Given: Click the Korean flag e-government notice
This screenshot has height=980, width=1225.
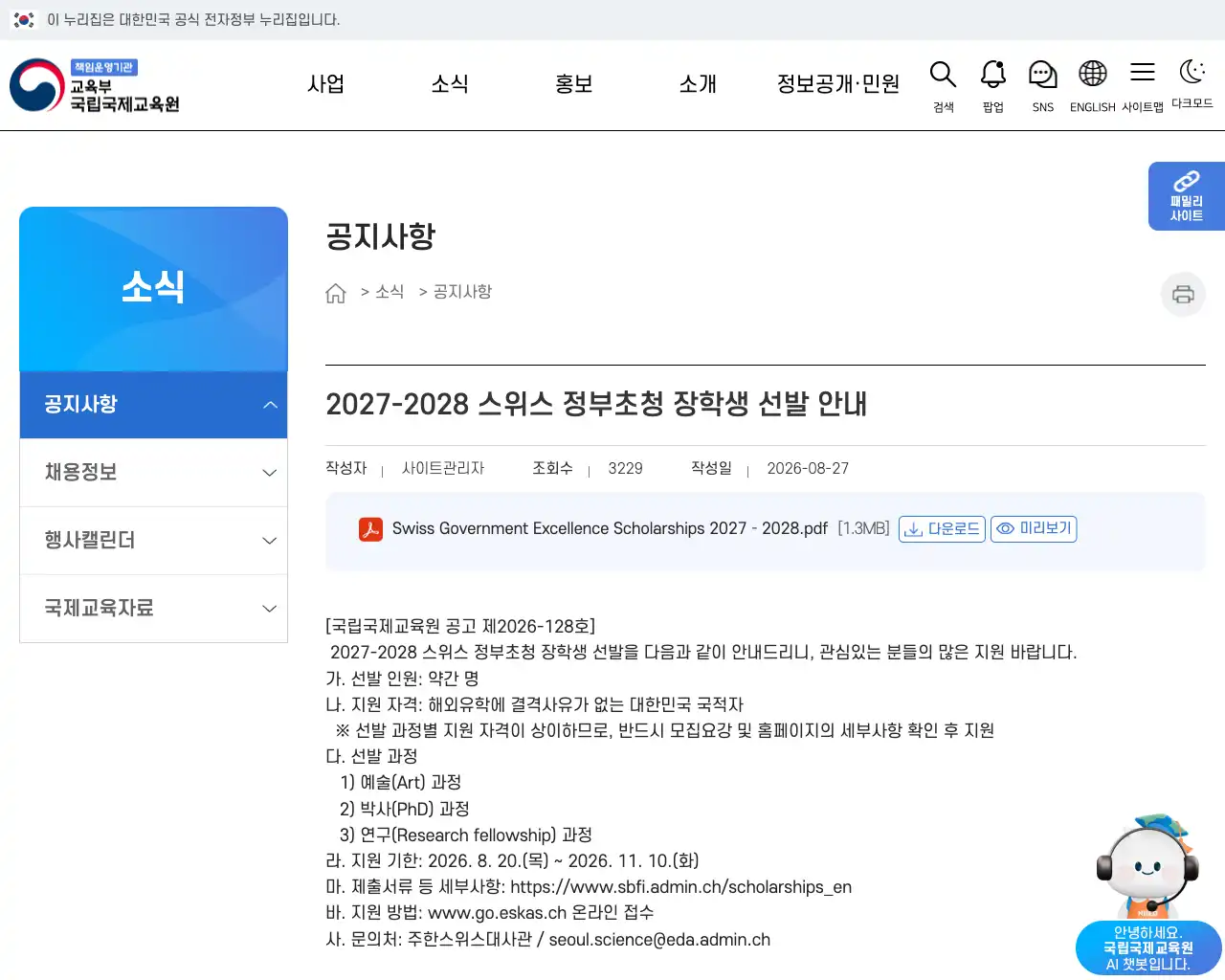Looking at the screenshot, I should (177, 19).
